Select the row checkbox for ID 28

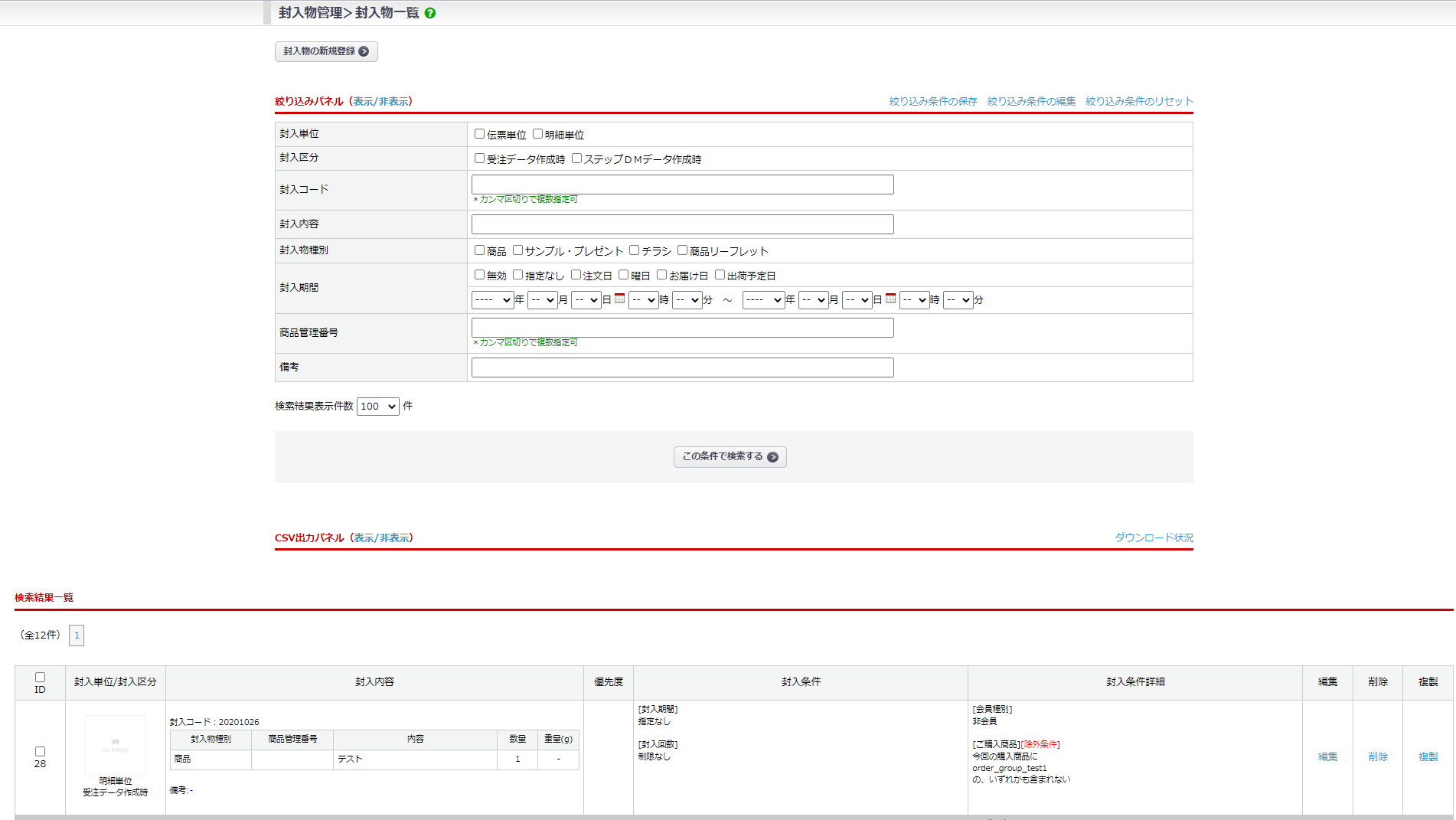40,751
